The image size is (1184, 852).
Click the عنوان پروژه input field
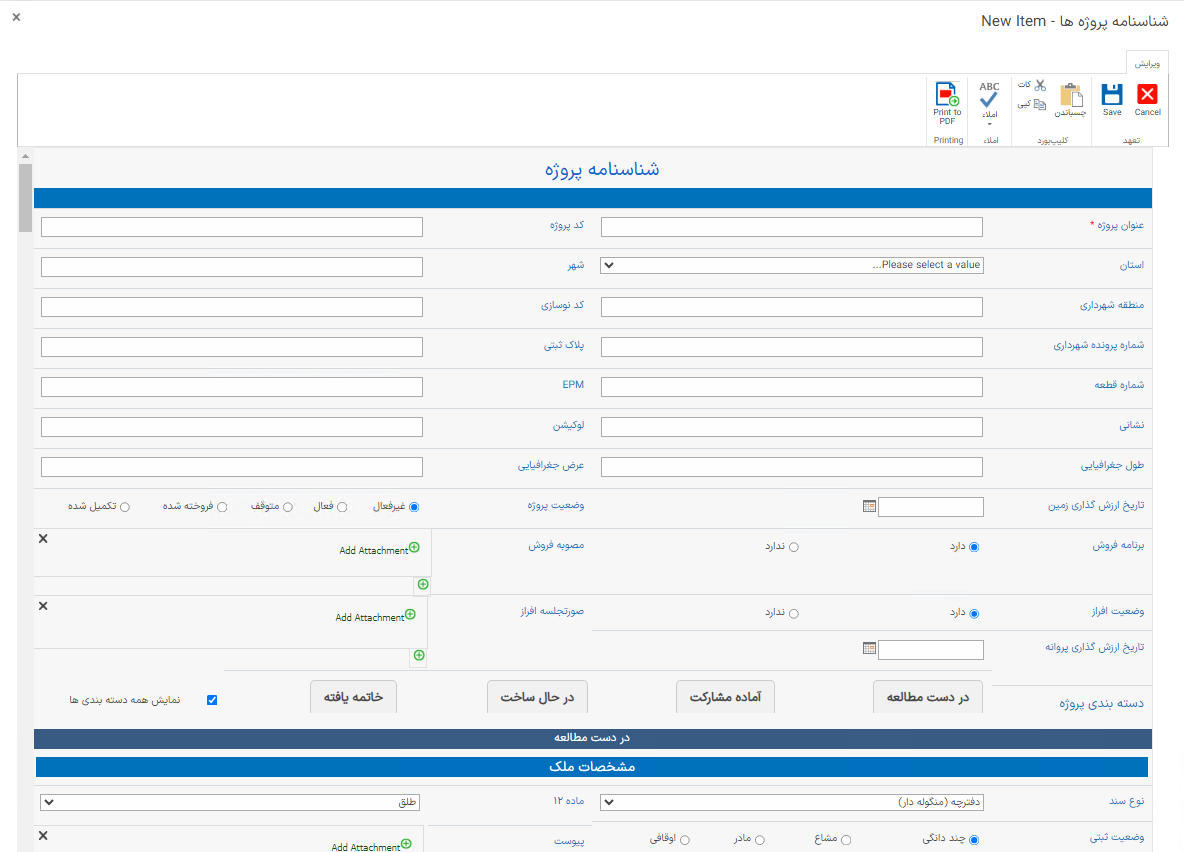791,227
